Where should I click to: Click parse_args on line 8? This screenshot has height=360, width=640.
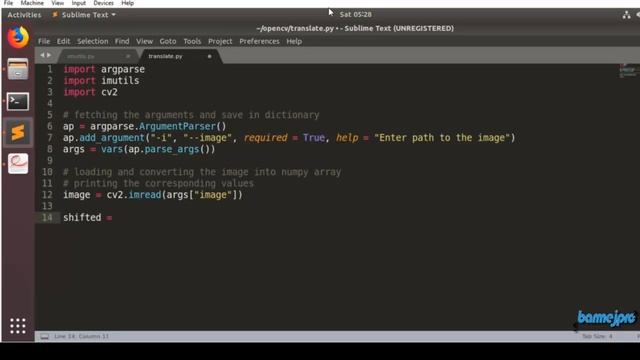pyautogui.click(x=171, y=149)
